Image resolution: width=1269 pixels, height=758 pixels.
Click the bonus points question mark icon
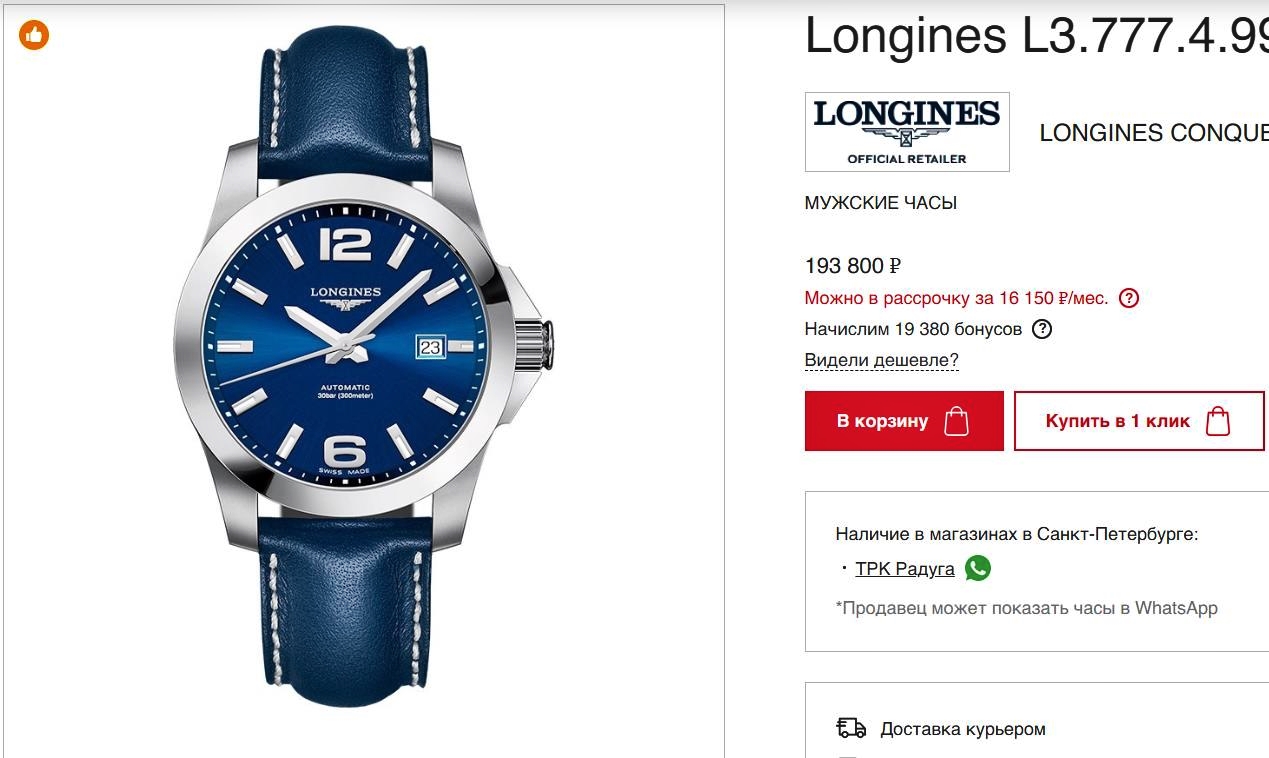click(x=1042, y=329)
